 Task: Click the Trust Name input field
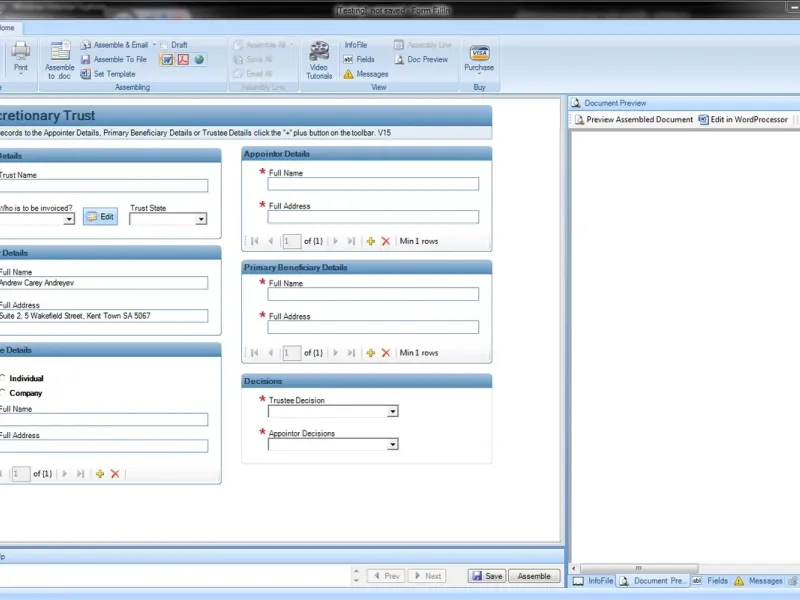(x=104, y=185)
